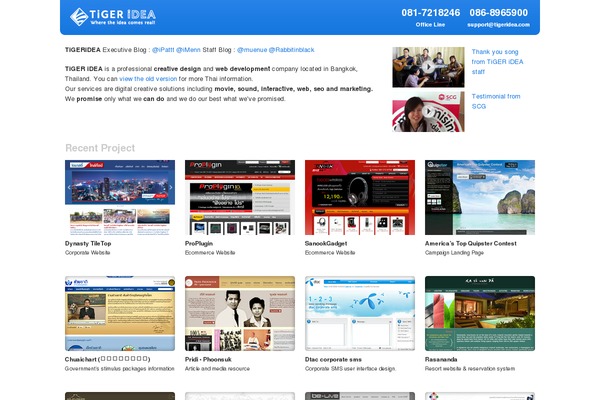
Task: Follow the 'view the old version' link
Action: 148,79
